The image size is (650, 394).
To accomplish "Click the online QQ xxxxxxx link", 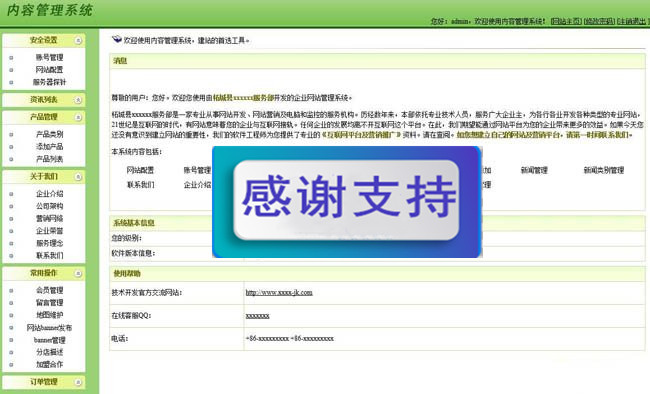I will 257,316.
